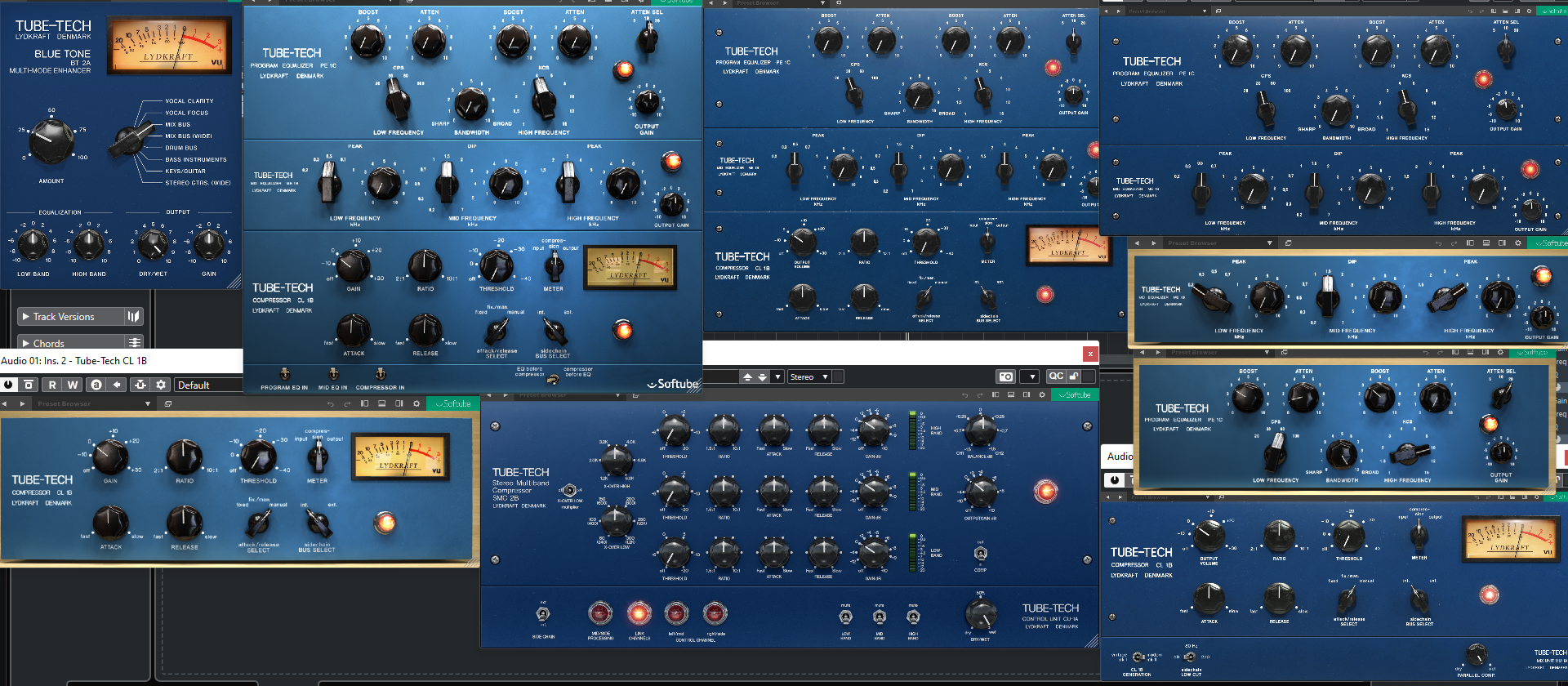This screenshot has width=1568, height=686.
Task: Open small dropdown arrow left of Stereo
Action: tap(778, 376)
